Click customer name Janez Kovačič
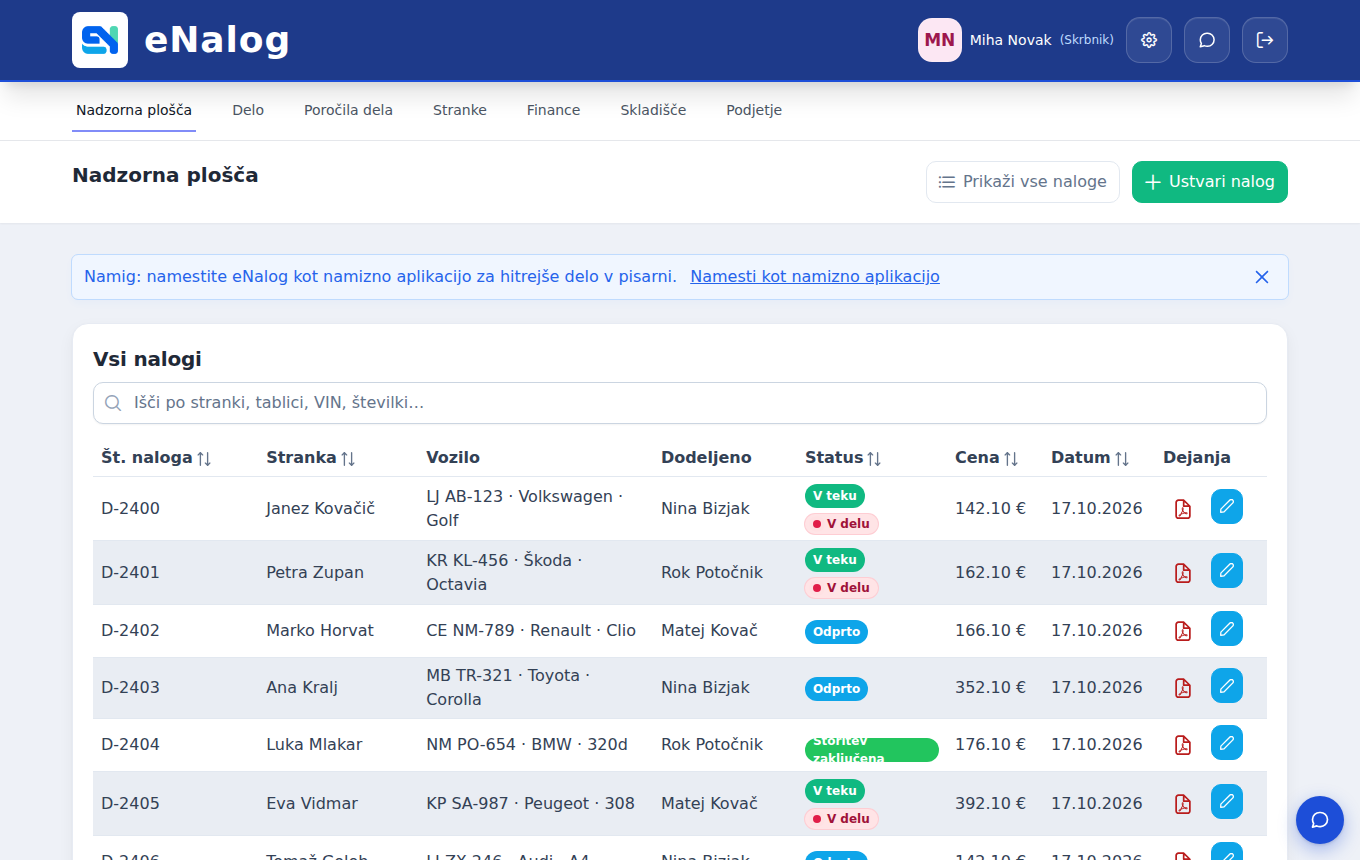 [x=320, y=509]
